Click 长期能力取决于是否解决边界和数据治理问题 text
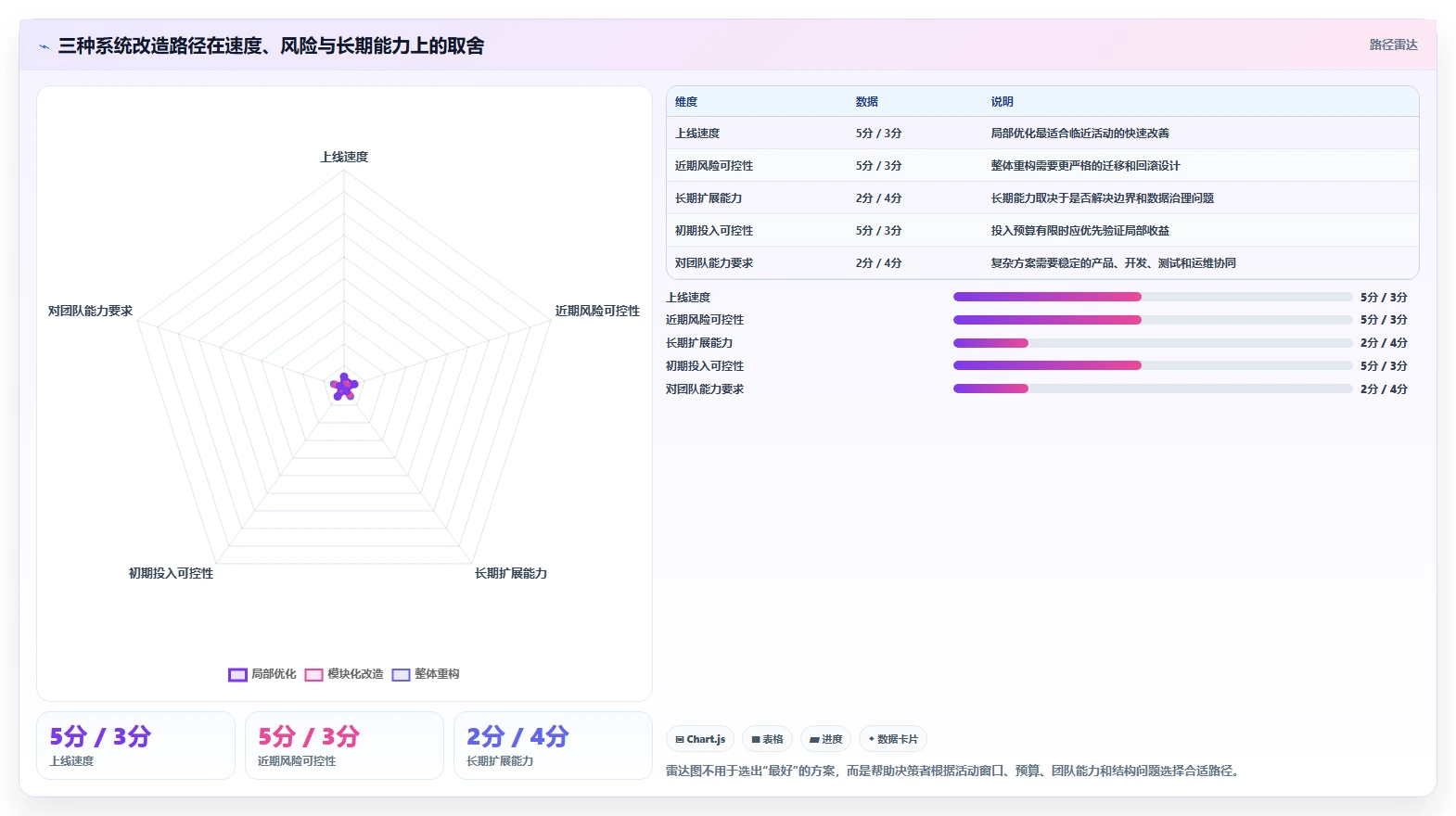This screenshot has height=816, width=1456. pos(1103,198)
